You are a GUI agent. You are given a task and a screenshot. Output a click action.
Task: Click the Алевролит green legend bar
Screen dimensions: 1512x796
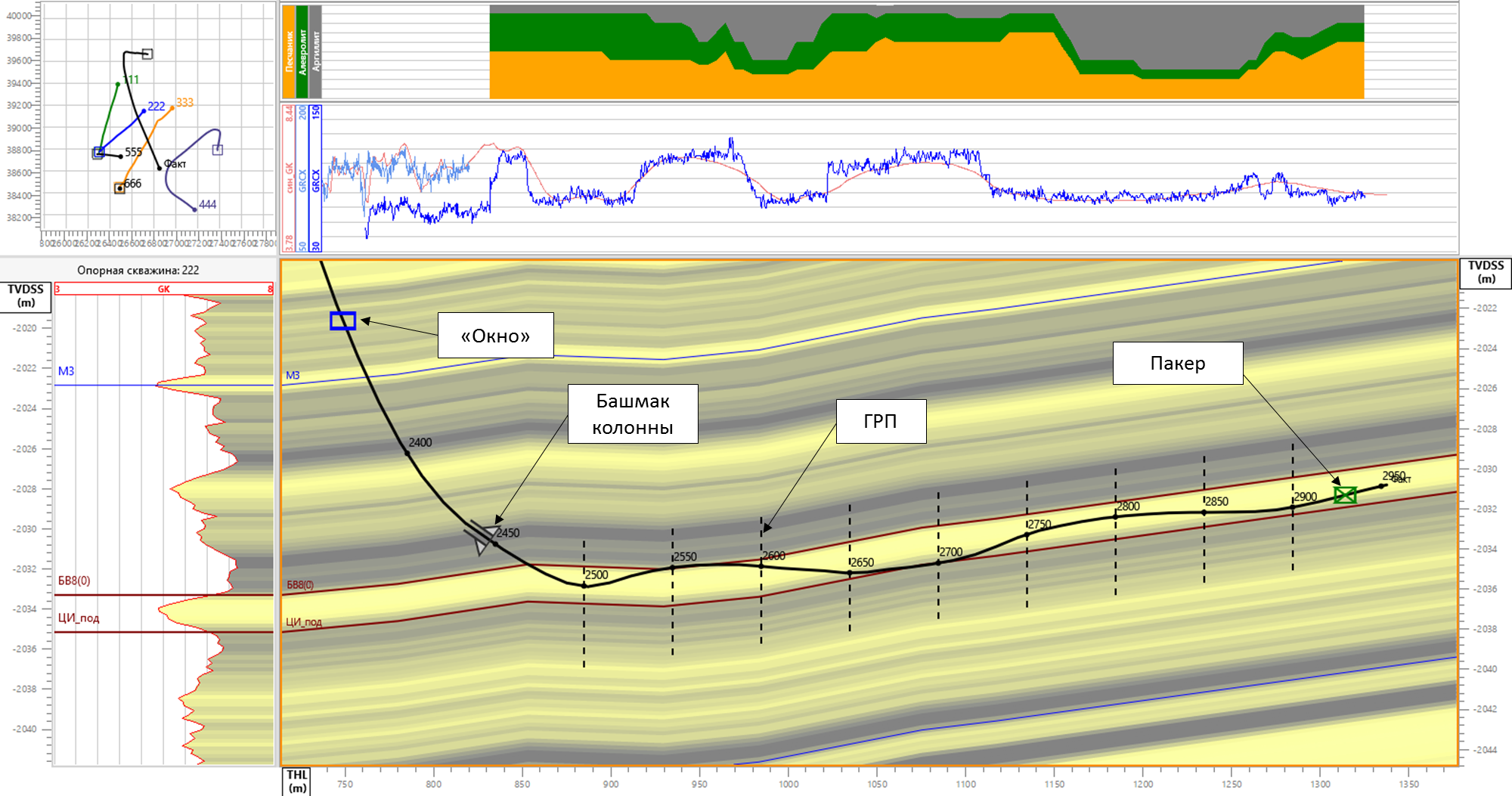coord(302,51)
